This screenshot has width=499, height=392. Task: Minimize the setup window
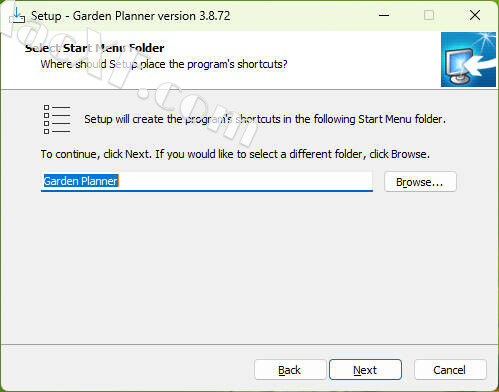384,15
